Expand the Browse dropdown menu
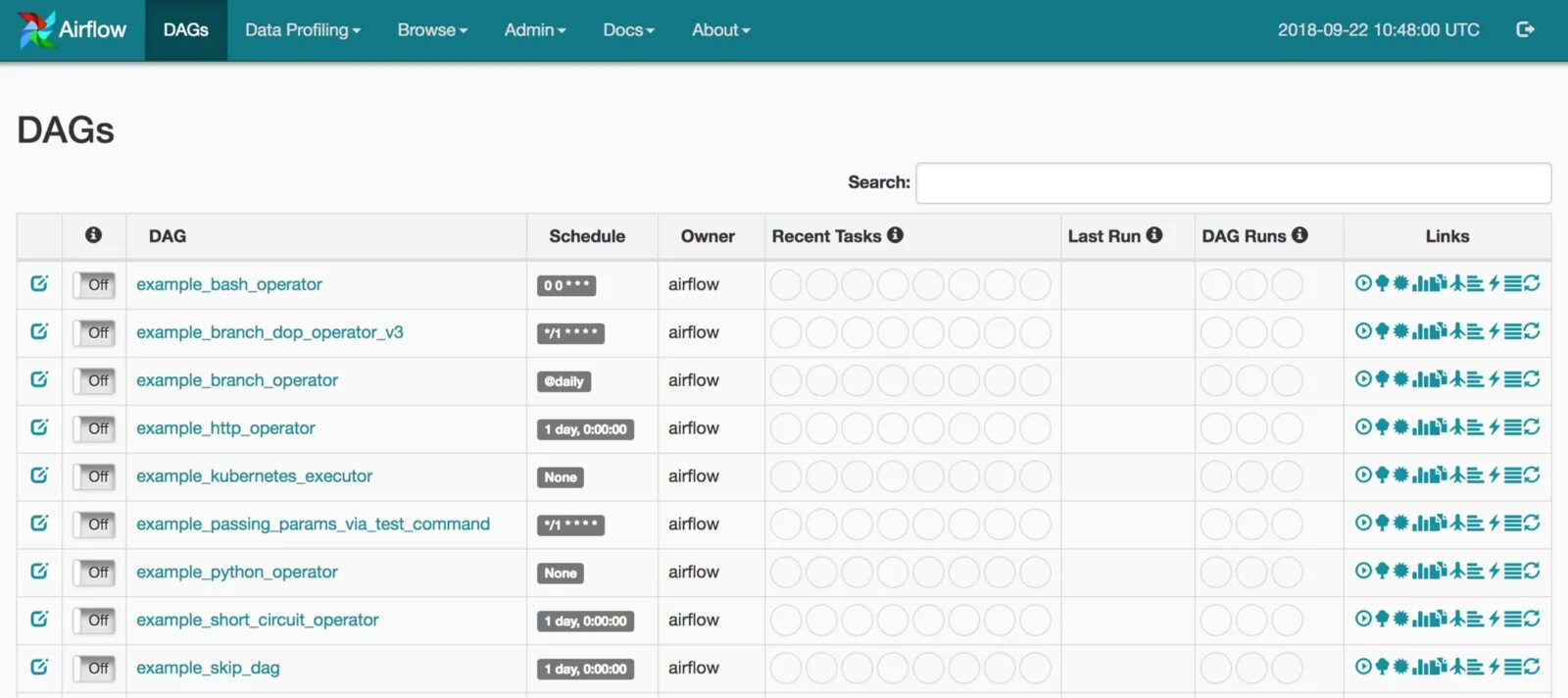The width and height of the screenshot is (1568, 698). click(432, 30)
